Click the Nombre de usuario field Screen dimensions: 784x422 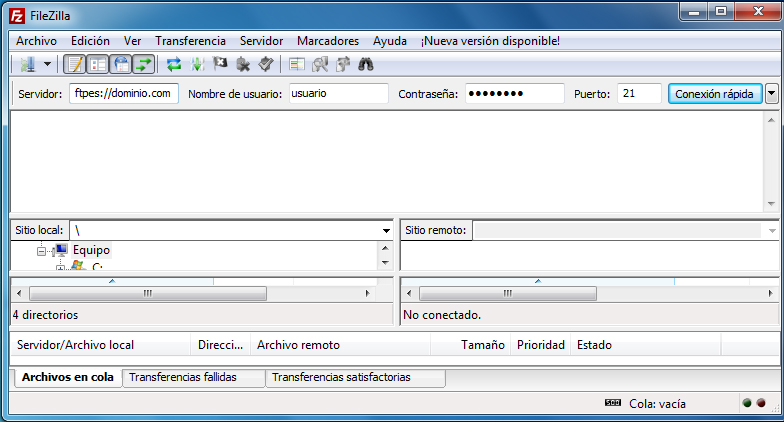coord(338,94)
